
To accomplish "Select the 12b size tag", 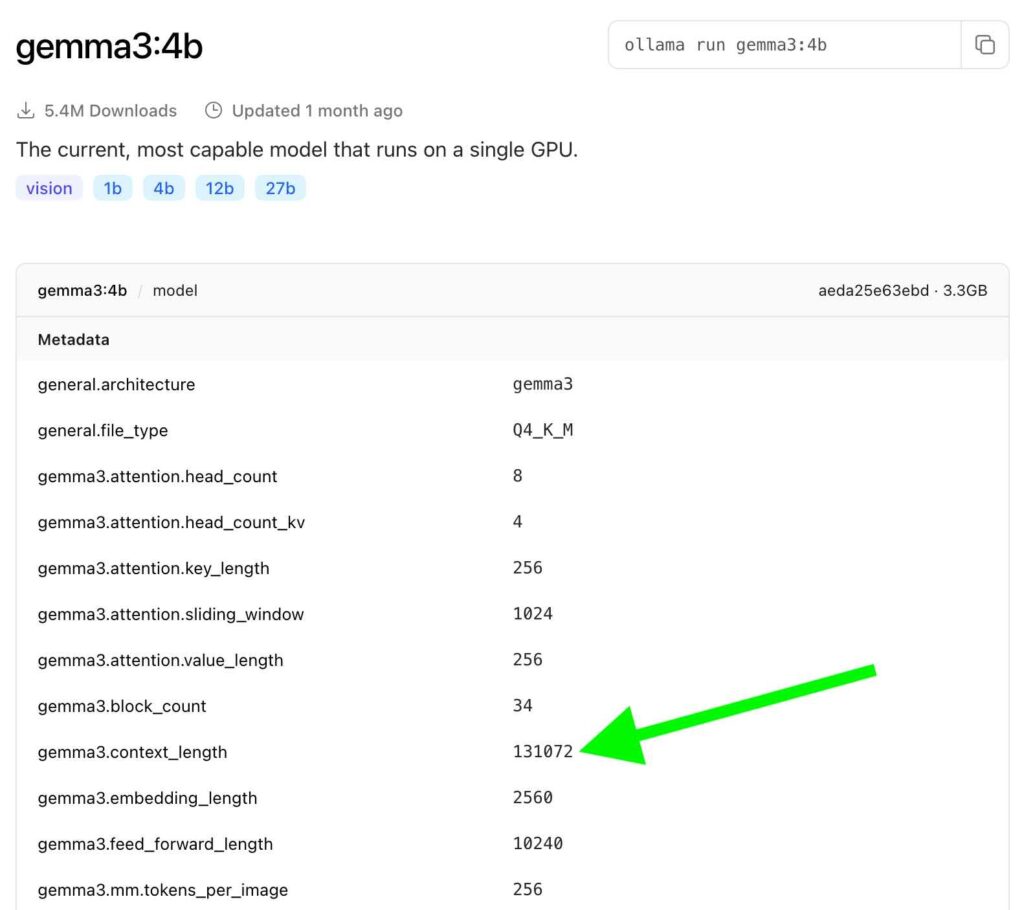I will [x=219, y=188].
